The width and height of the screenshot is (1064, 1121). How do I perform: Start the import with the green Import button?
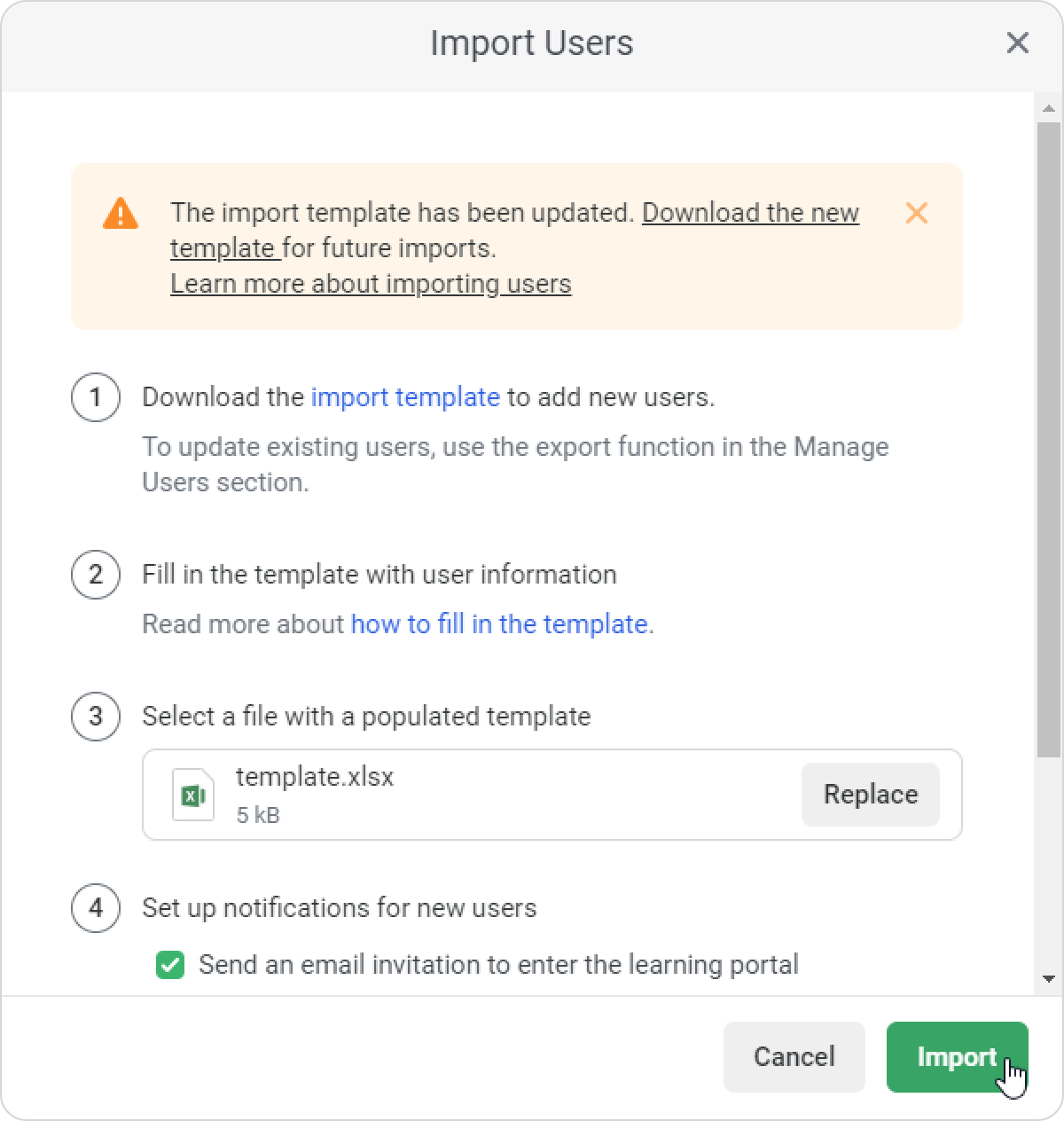957,1056
